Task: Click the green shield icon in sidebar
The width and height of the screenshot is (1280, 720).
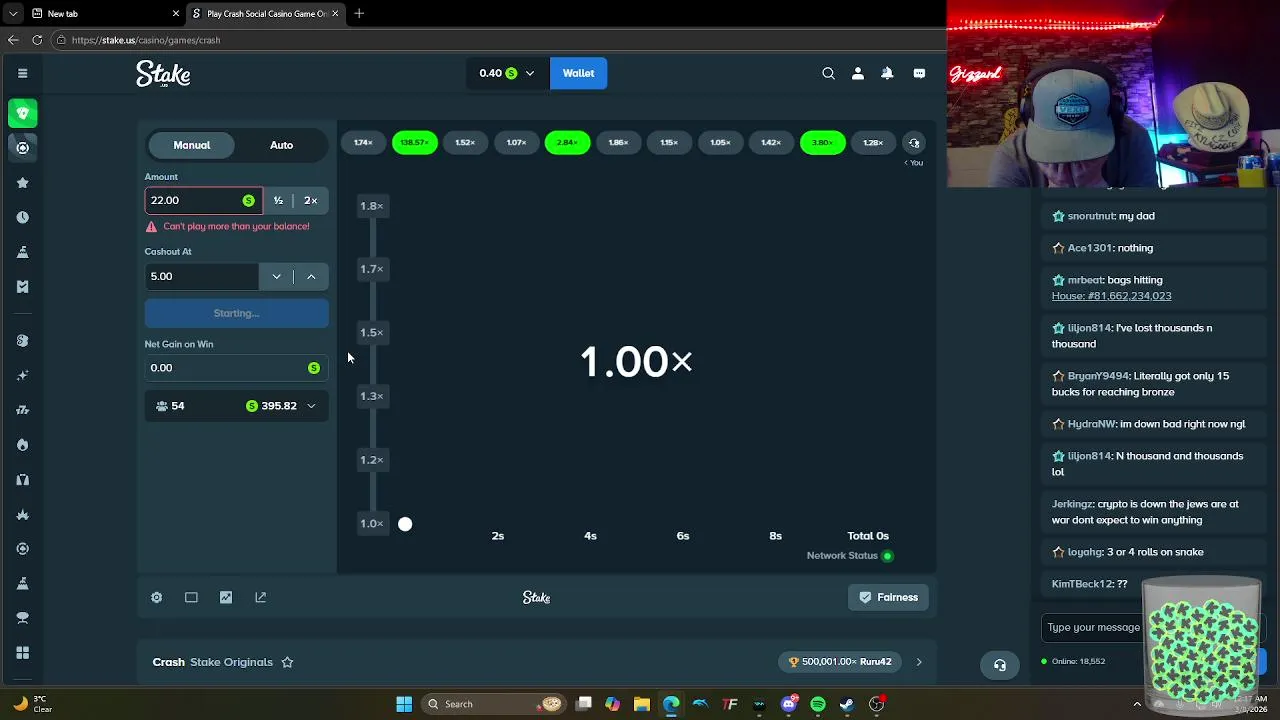Action: pyautogui.click(x=22, y=113)
